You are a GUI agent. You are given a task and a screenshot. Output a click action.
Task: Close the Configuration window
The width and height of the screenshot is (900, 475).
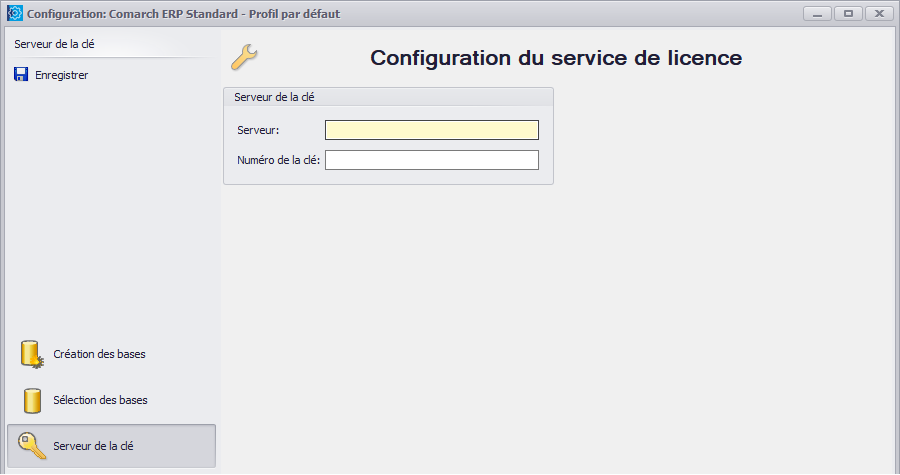[879, 13]
